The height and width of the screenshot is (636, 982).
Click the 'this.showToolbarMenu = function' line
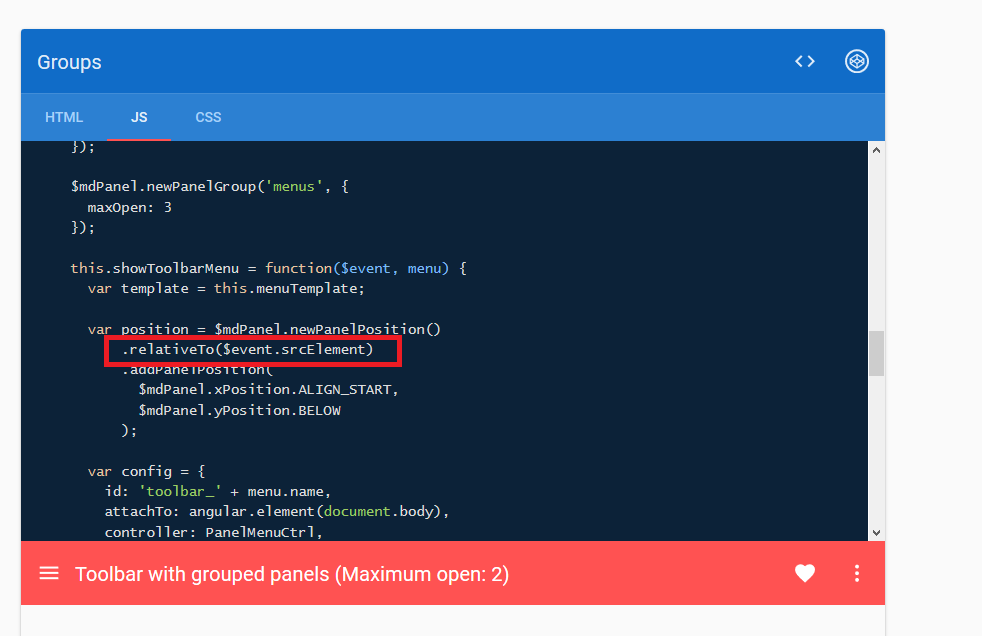point(269,269)
